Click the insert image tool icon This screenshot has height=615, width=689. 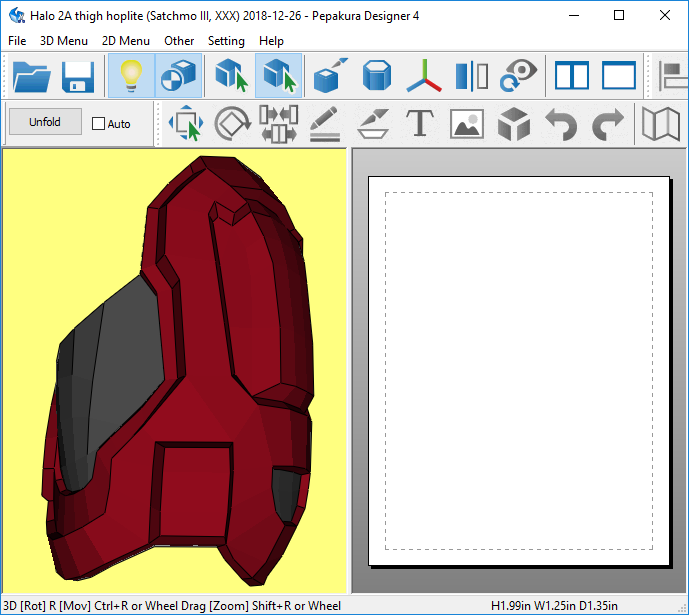466,124
